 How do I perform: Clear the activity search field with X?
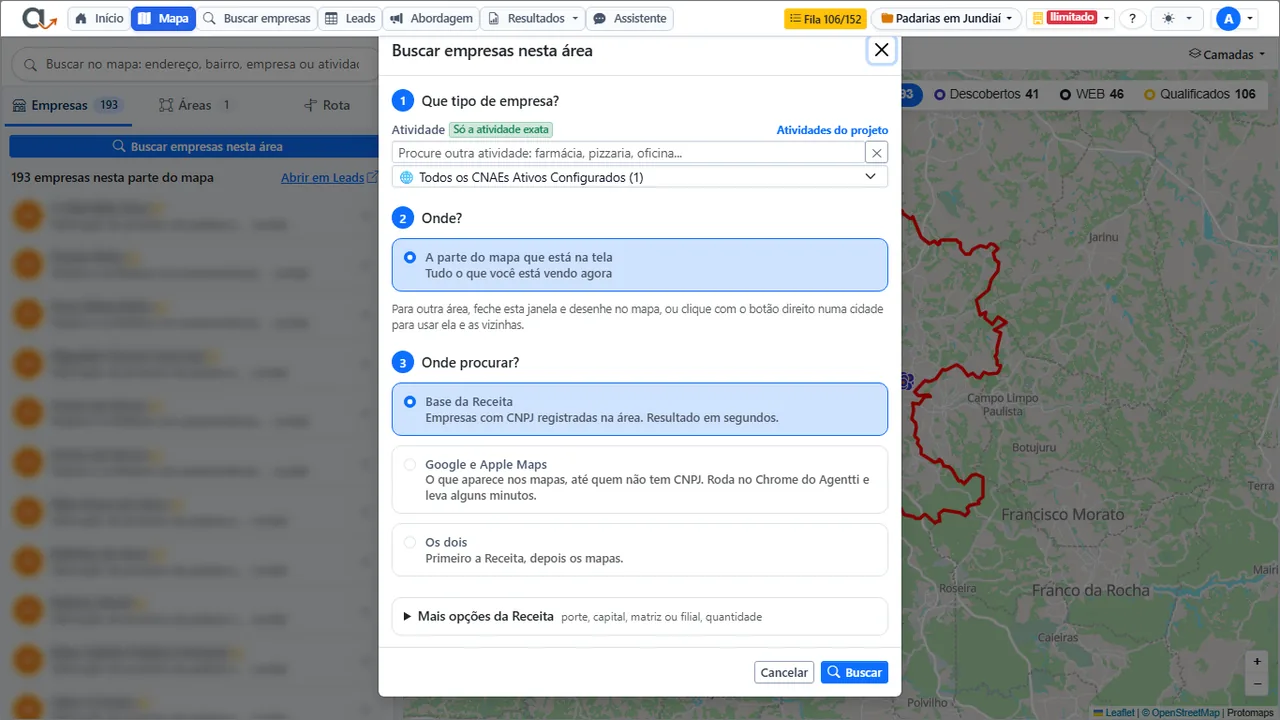point(877,153)
